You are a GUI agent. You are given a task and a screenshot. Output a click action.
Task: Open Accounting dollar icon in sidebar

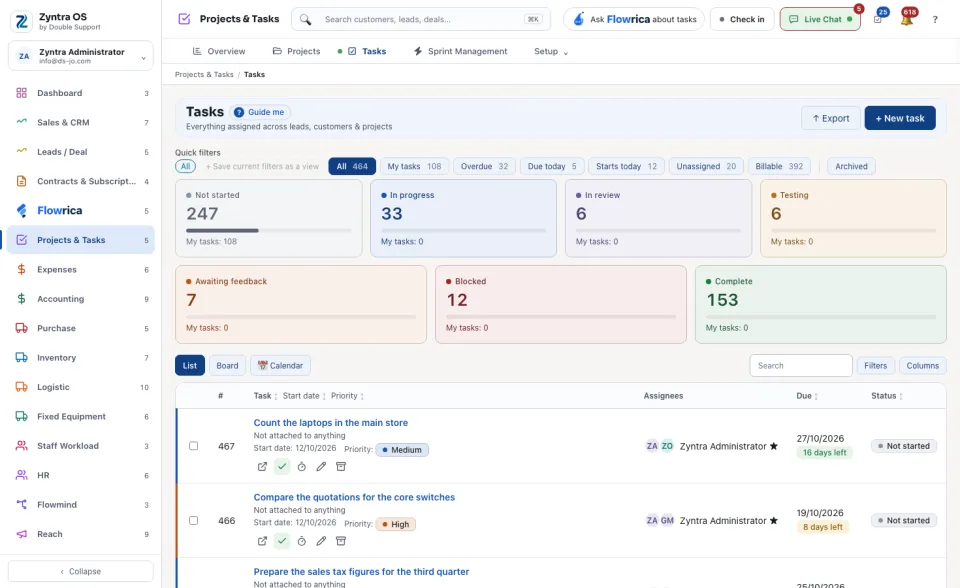[x=21, y=299]
